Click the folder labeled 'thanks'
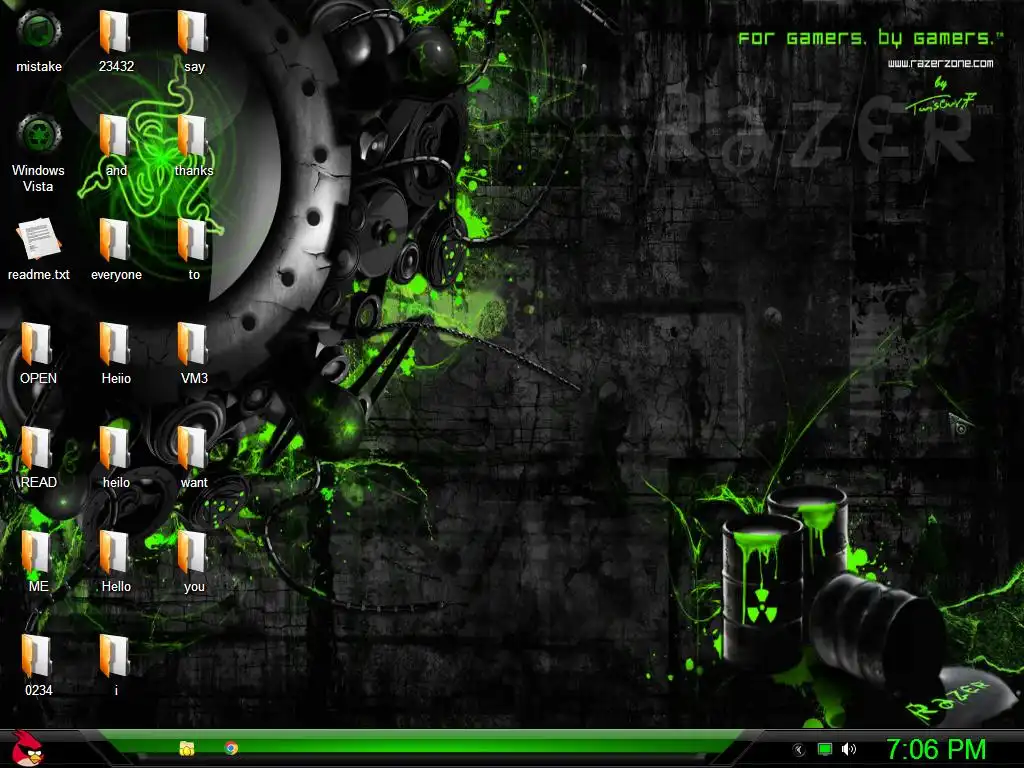Viewport: 1024px width, 768px height. pos(194,145)
